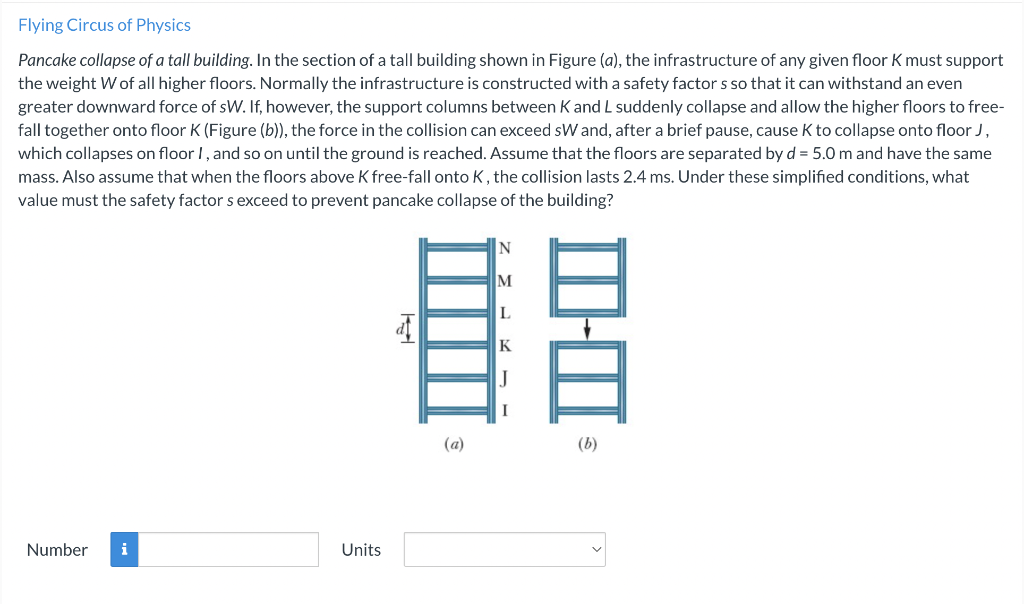Open the Units dropdown menu
The image size is (1024, 604).
pyautogui.click(x=504, y=549)
